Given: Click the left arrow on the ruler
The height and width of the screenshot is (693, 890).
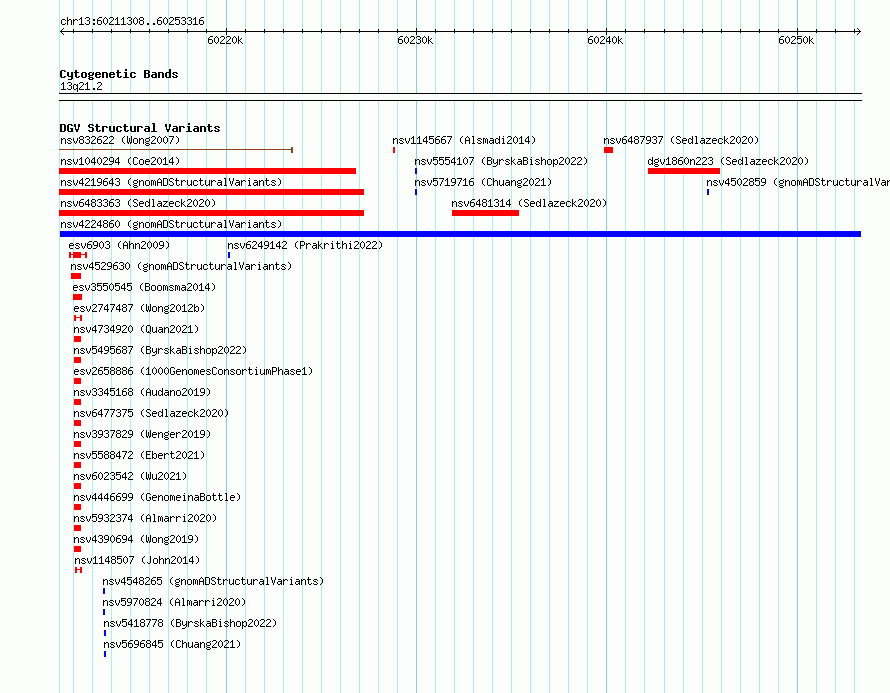Looking at the screenshot, I should [62, 32].
